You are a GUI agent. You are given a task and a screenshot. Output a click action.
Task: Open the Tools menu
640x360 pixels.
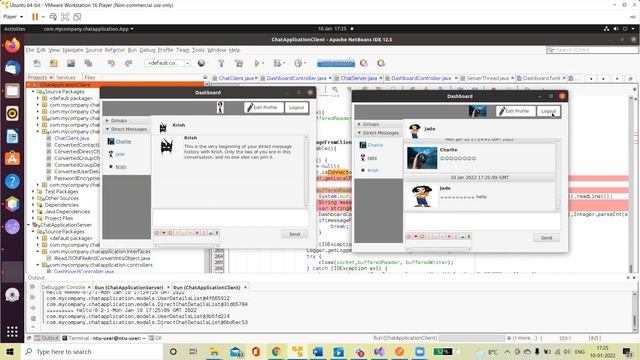198,50
